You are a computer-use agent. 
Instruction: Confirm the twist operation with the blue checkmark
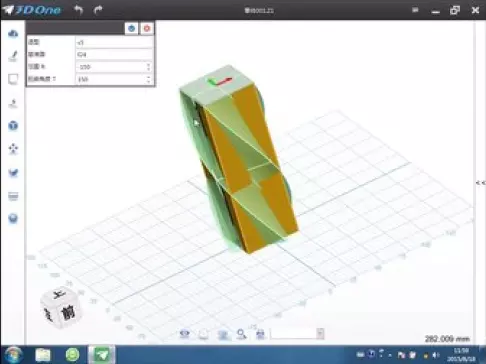click(x=132, y=29)
